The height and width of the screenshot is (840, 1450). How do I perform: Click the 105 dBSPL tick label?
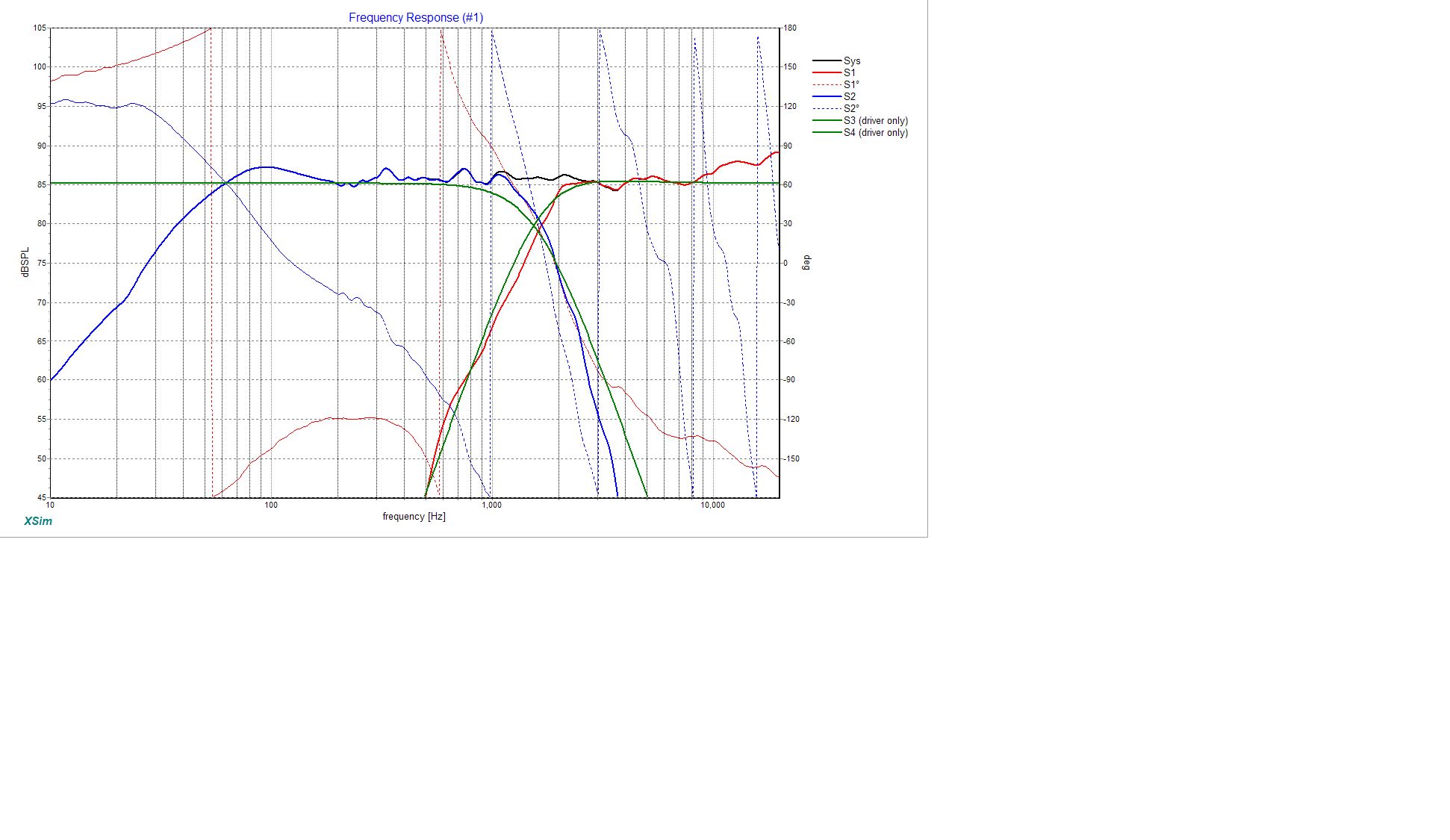coord(40,28)
